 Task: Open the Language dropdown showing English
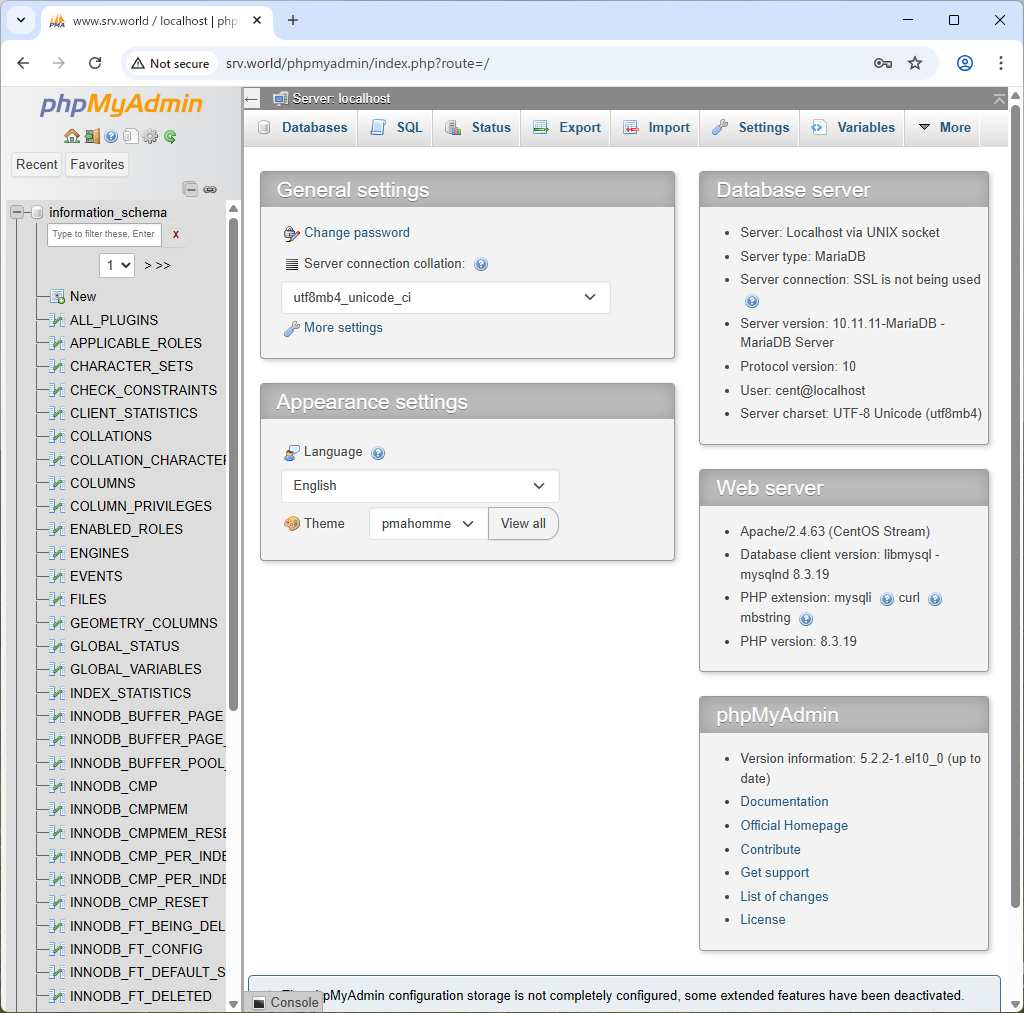(x=420, y=486)
